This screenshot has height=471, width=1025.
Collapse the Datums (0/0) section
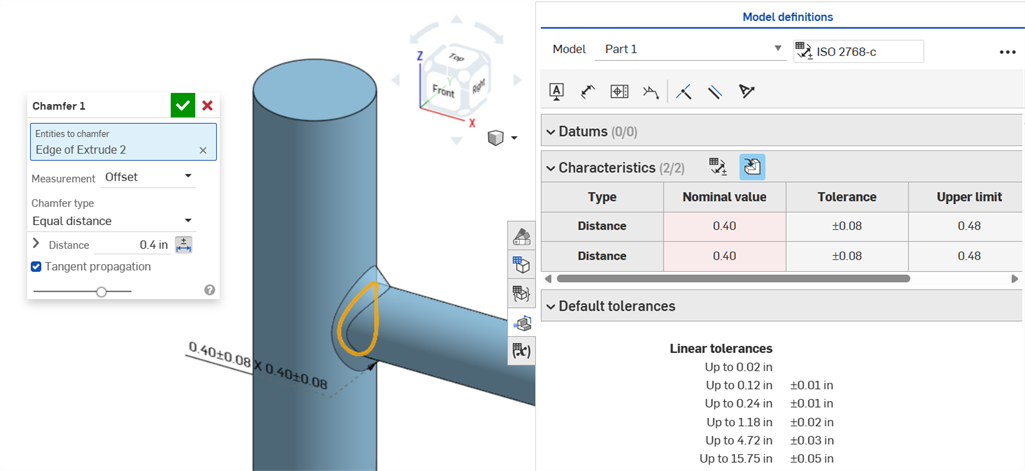coord(550,131)
